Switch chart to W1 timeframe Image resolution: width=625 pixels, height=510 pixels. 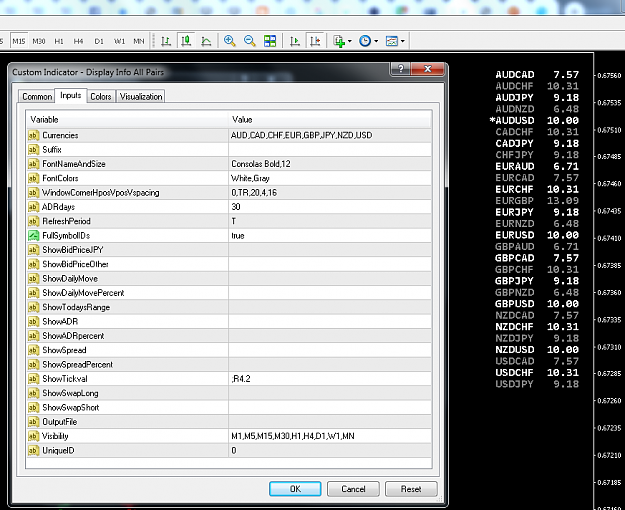119,41
